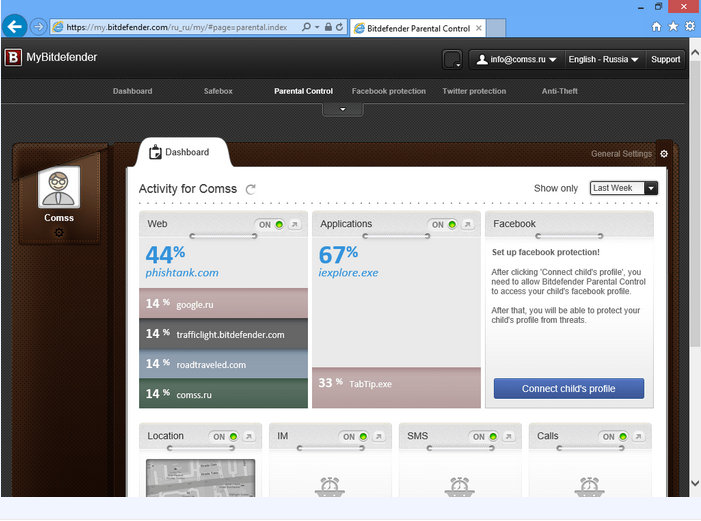
Task: Click the browser back arrow button
Action: click(x=14, y=27)
